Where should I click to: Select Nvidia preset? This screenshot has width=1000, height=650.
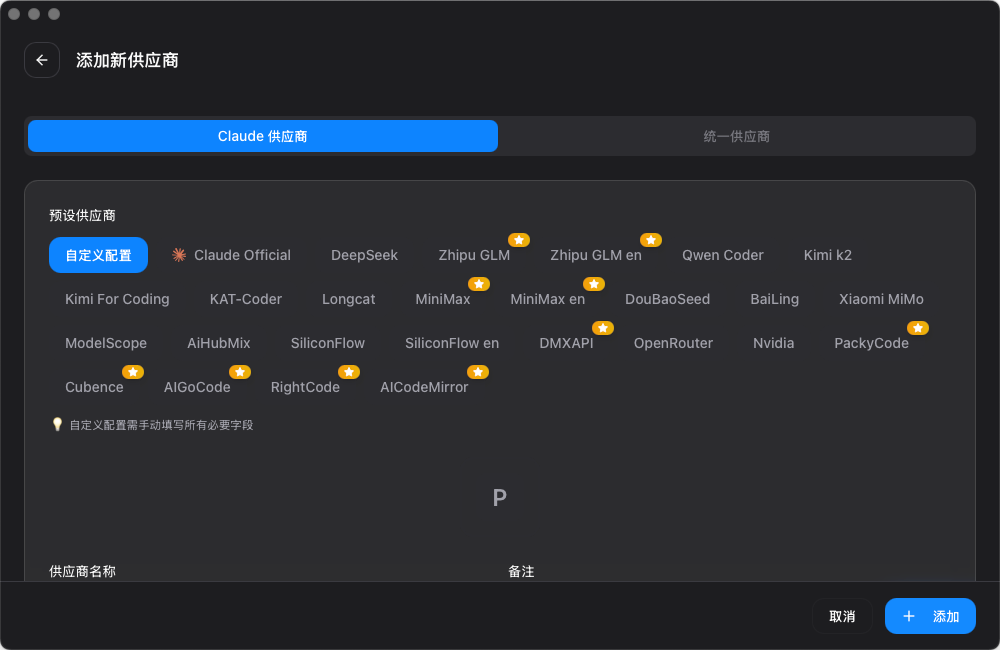(774, 343)
